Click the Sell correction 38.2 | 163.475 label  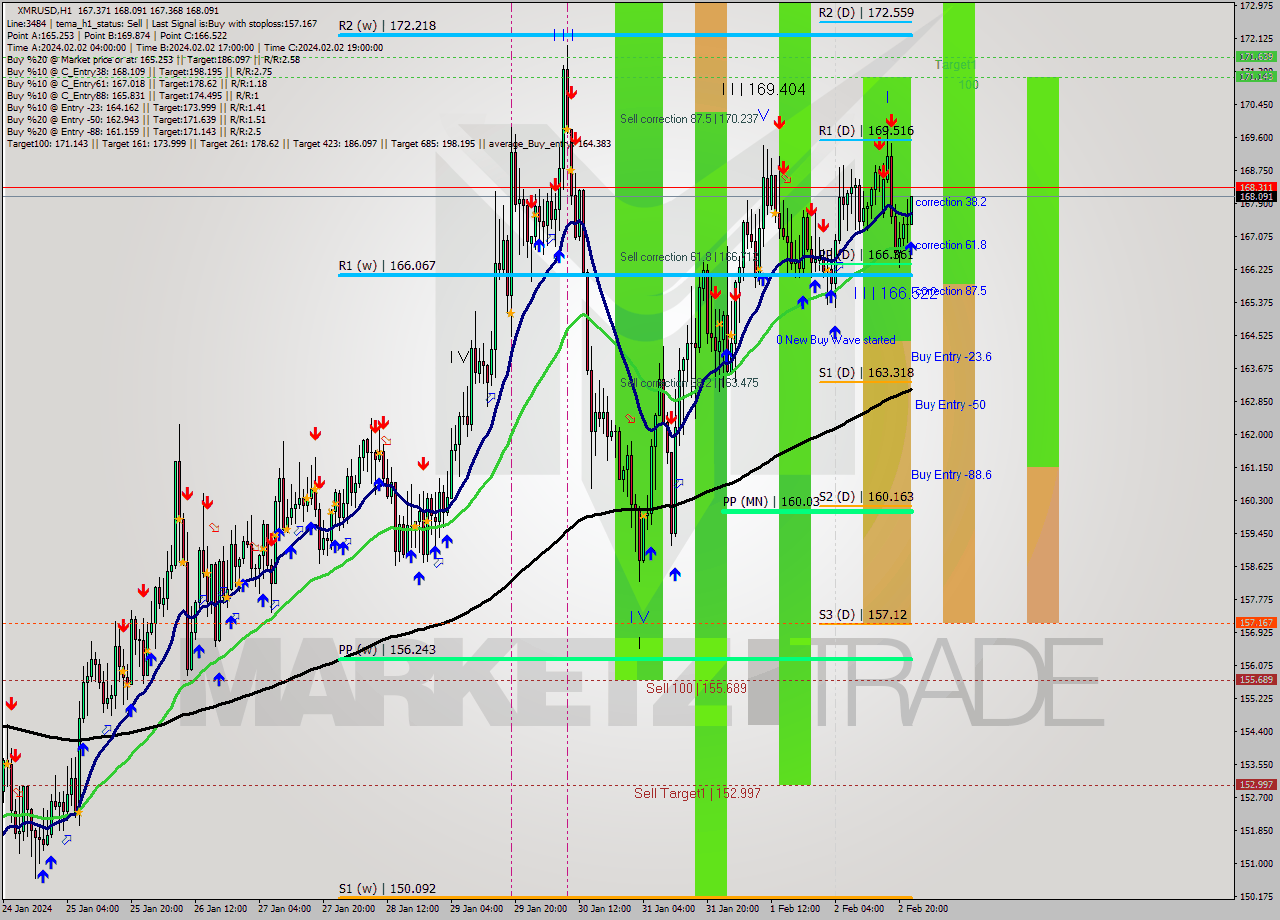688,383
